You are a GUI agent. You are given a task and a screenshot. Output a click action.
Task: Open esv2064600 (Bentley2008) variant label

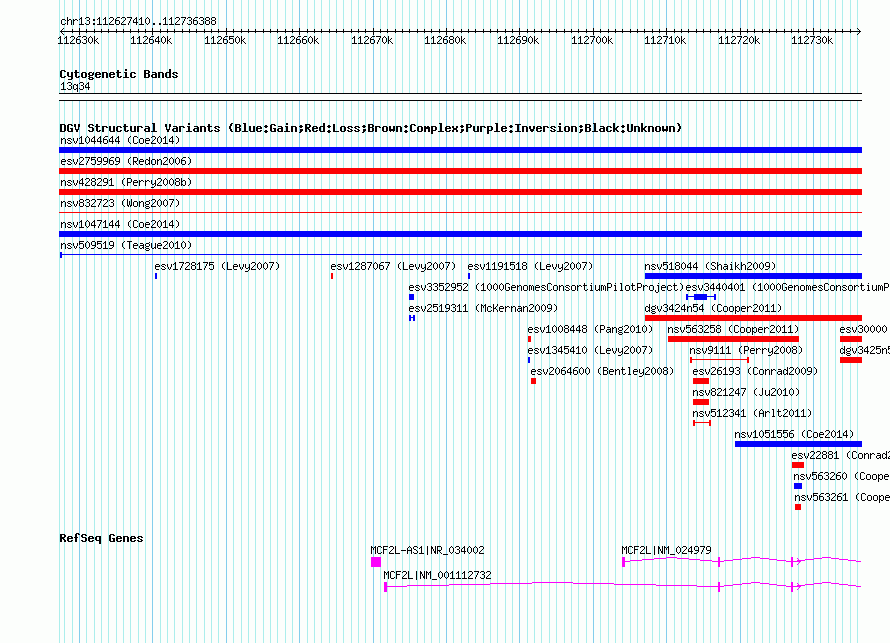pyautogui.click(x=602, y=371)
